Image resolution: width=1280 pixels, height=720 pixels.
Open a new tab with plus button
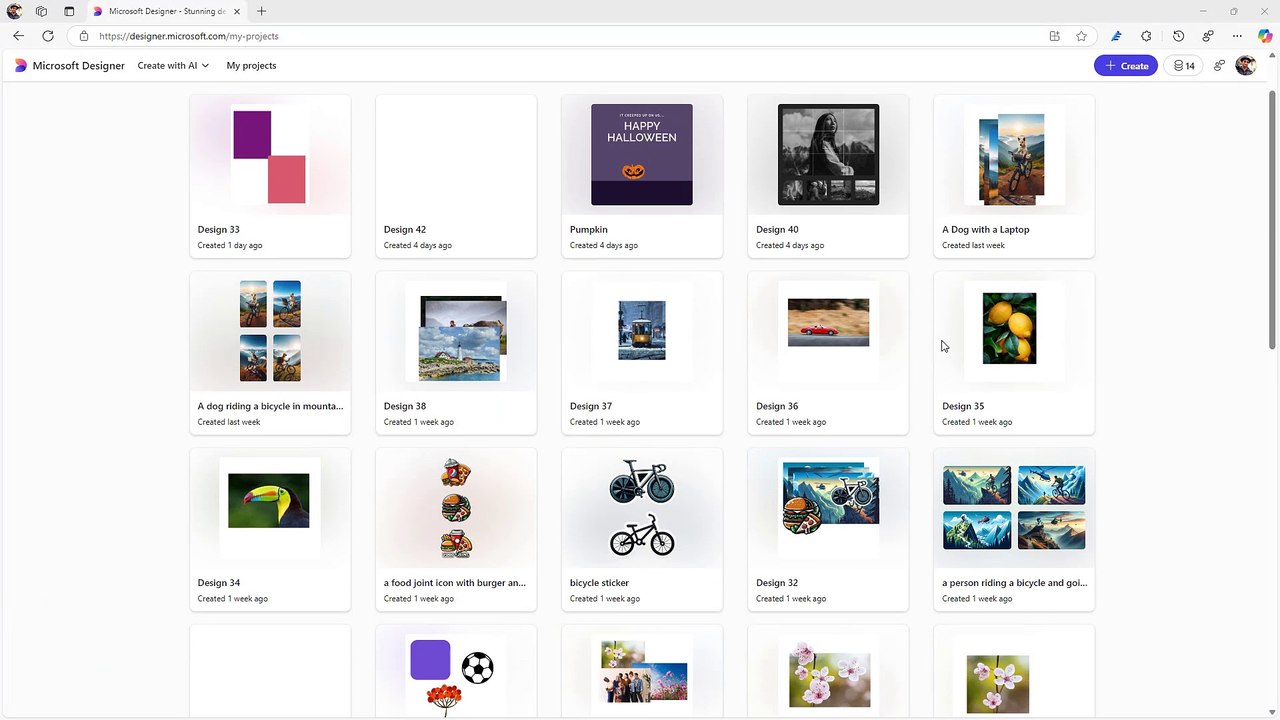click(x=261, y=11)
